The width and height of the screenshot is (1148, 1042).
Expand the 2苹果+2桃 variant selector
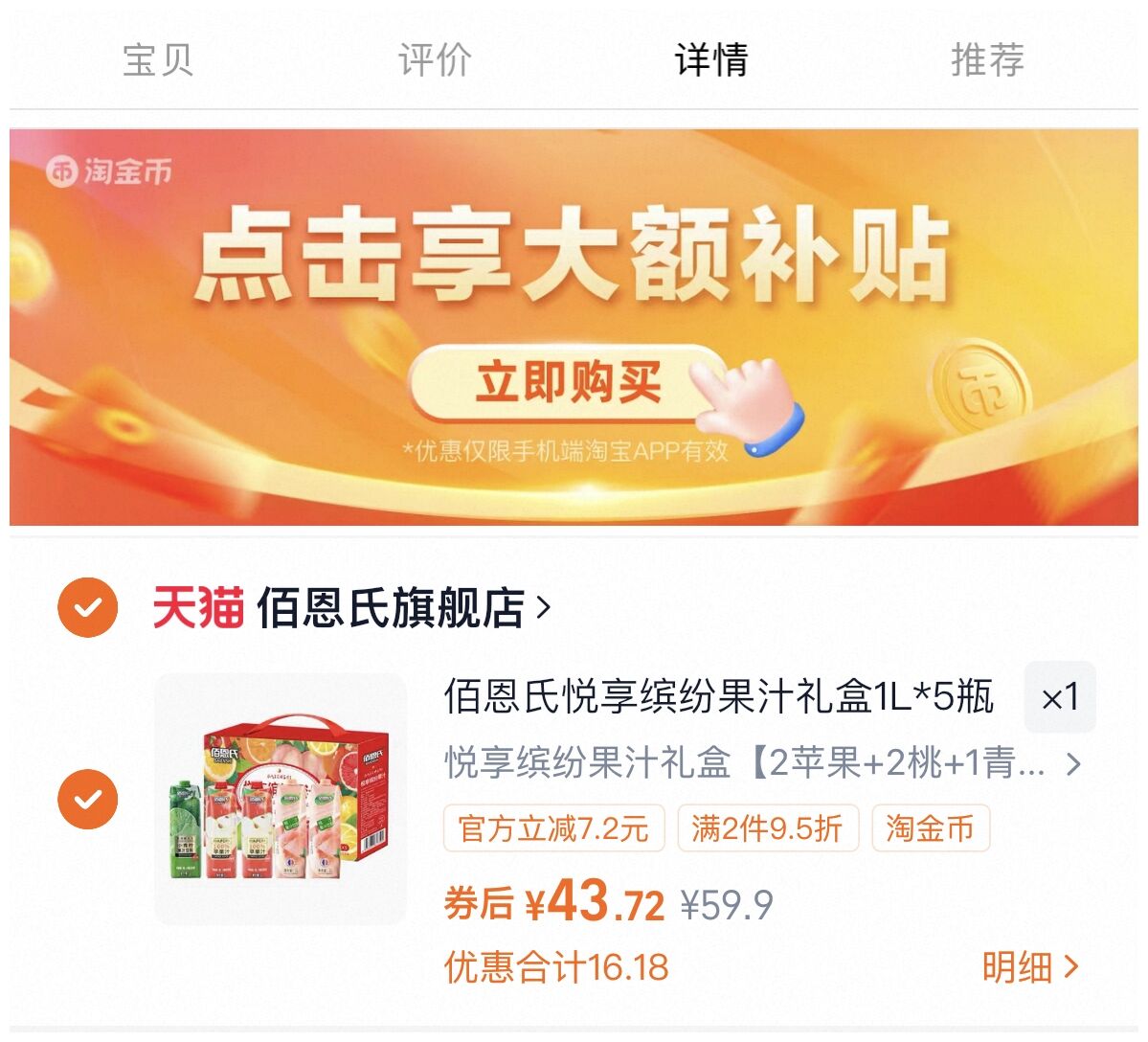point(762,763)
